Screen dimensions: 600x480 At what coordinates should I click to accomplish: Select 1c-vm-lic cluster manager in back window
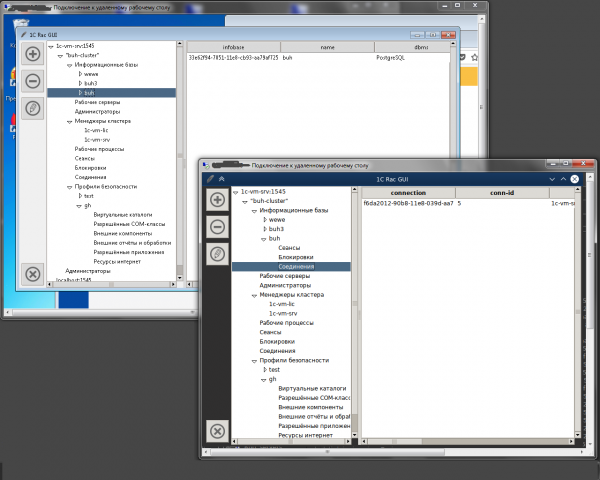tap(97, 130)
